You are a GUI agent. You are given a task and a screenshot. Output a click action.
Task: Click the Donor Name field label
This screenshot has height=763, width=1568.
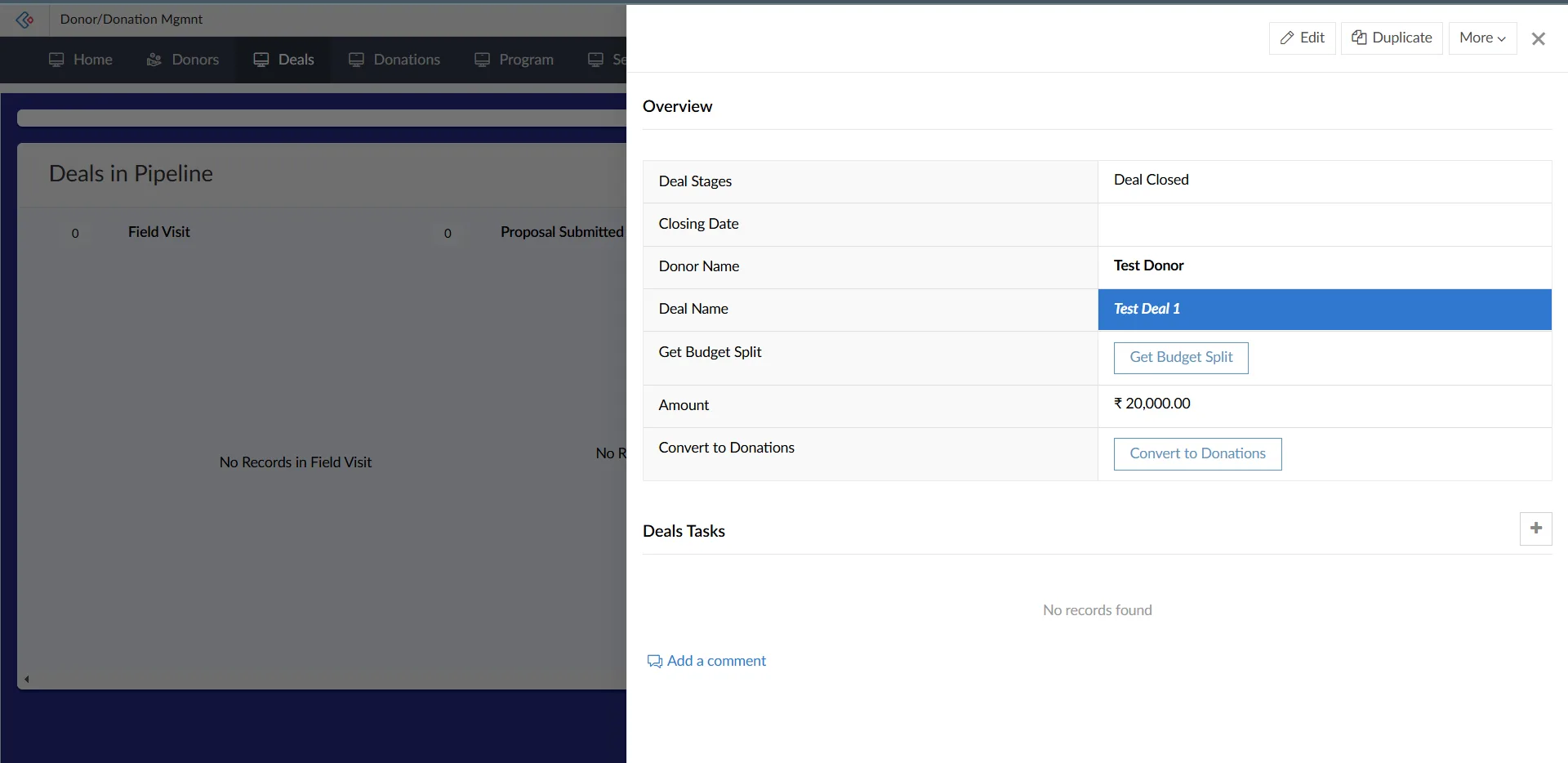[x=699, y=266]
